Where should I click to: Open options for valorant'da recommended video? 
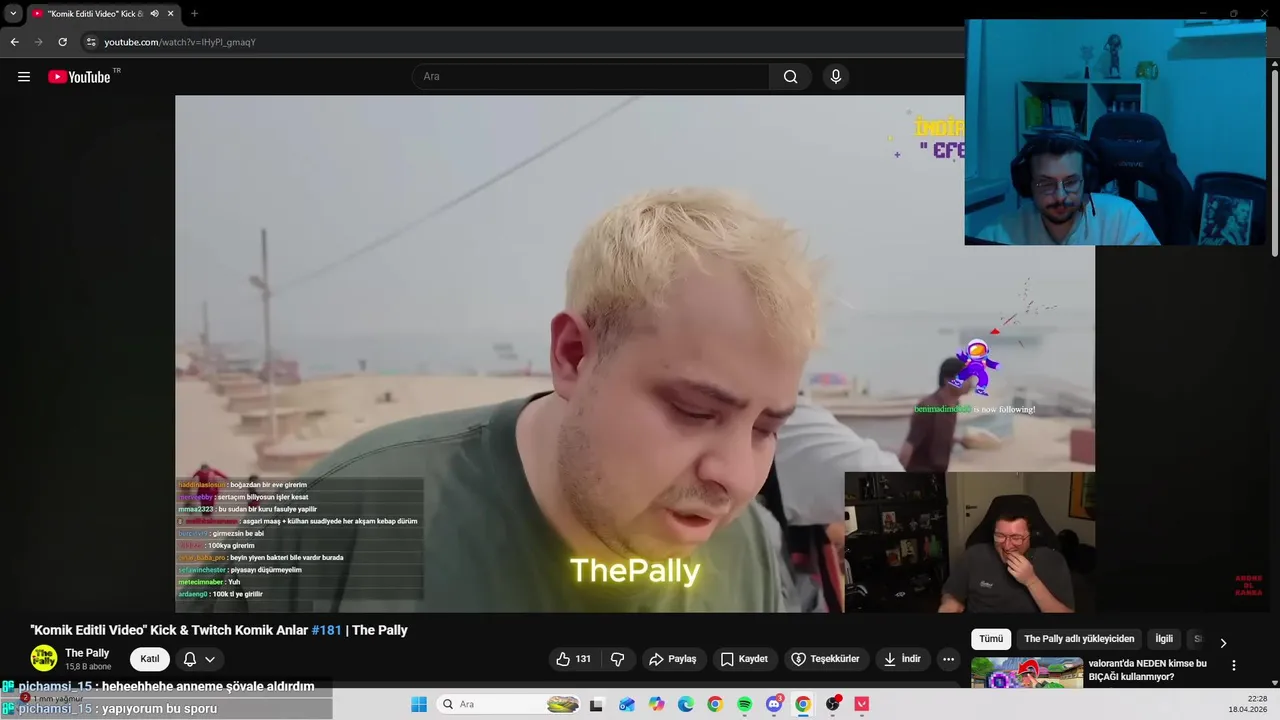(1233, 665)
